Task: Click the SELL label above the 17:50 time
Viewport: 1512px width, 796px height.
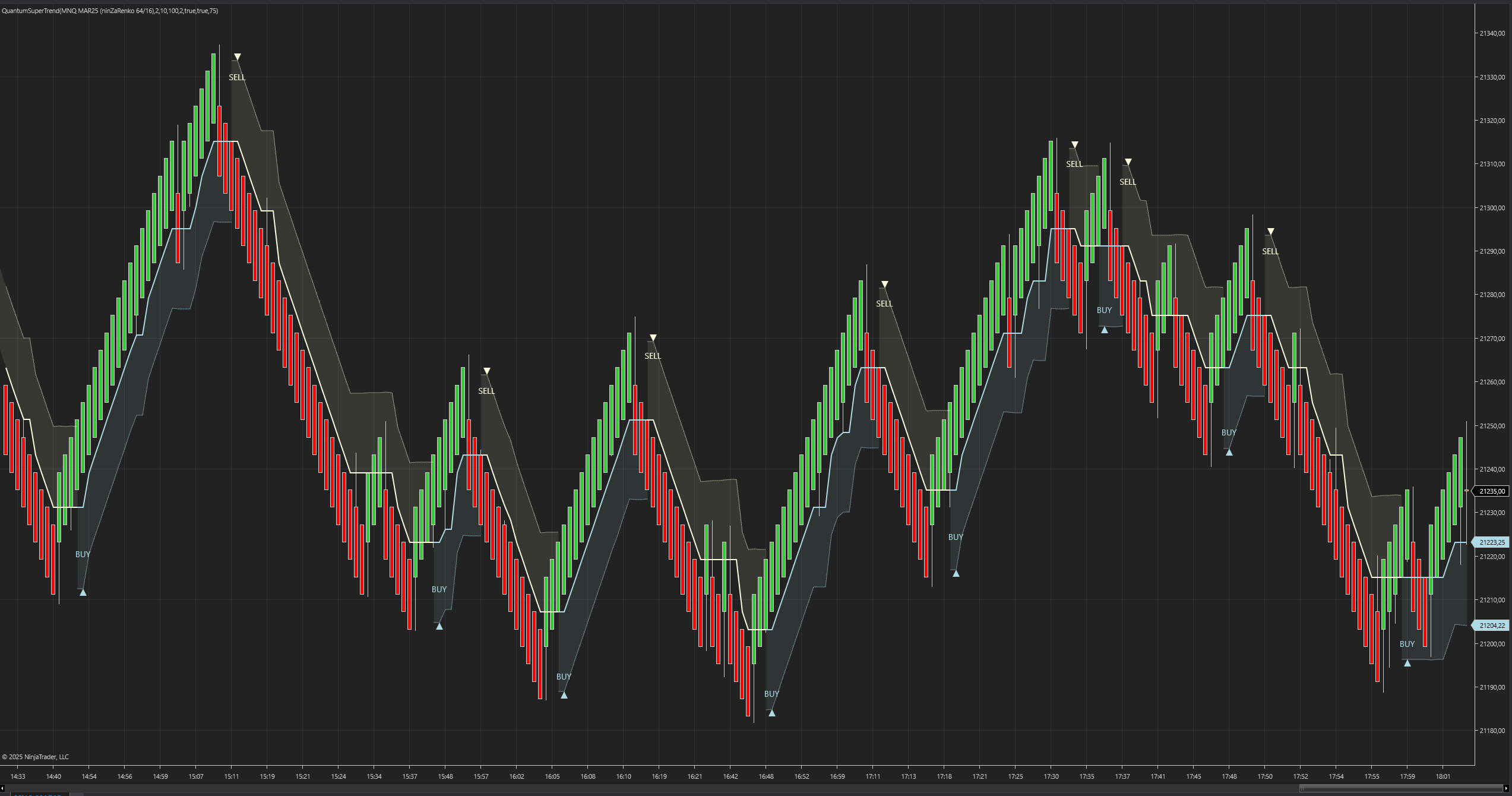Action: click(1270, 251)
